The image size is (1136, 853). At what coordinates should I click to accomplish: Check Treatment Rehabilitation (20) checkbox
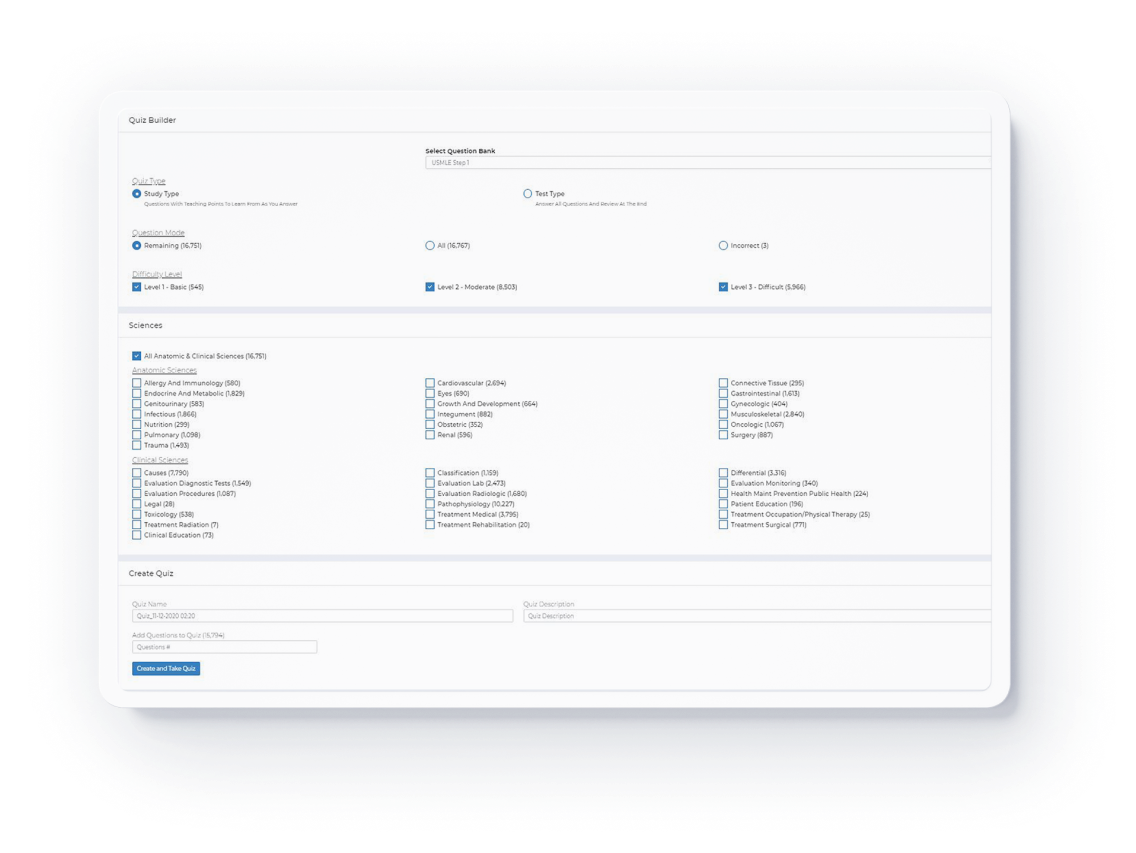pos(430,525)
